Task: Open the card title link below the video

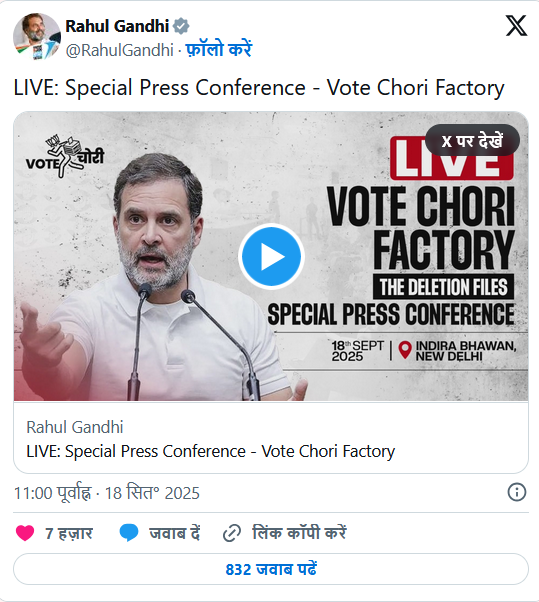Action: [x=210, y=451]
